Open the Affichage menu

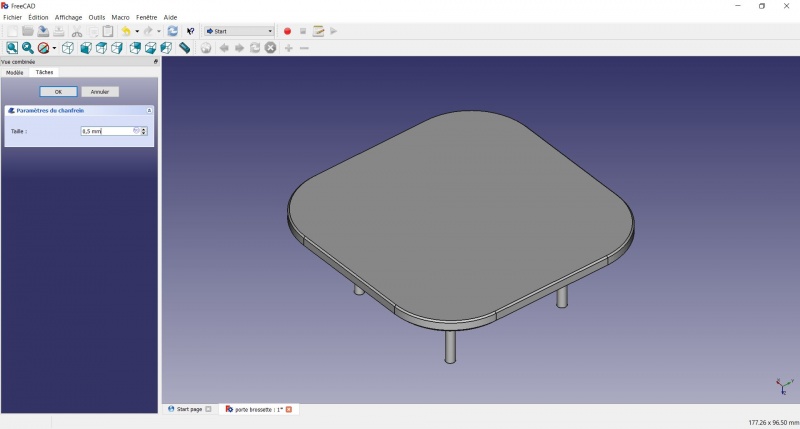[x=68, y=17]
